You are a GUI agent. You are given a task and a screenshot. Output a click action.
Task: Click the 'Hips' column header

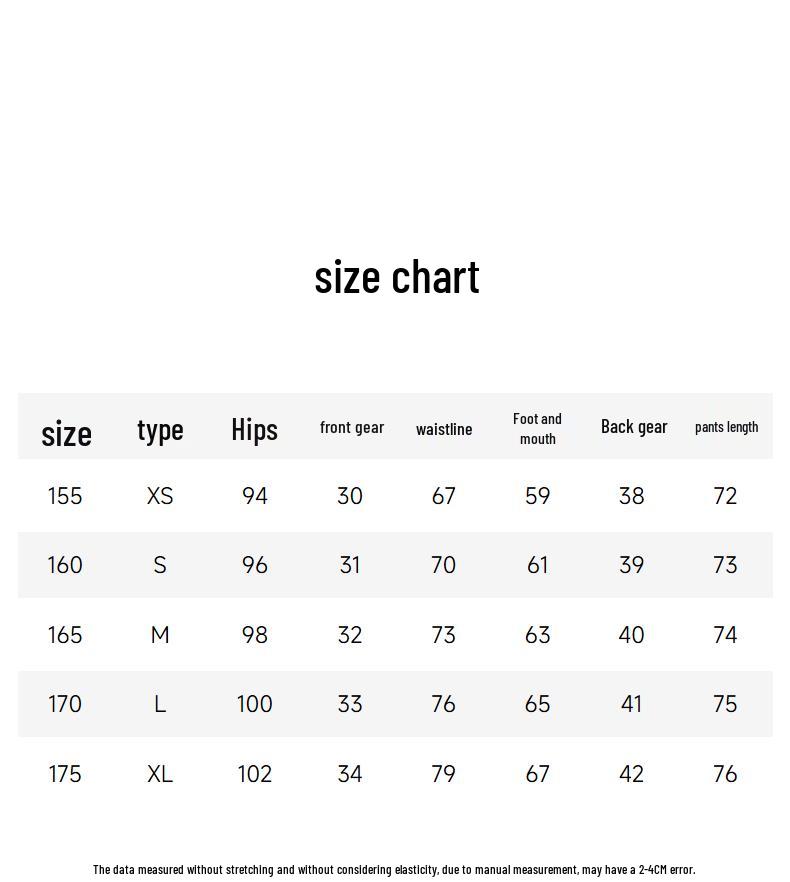click(254, 430)
